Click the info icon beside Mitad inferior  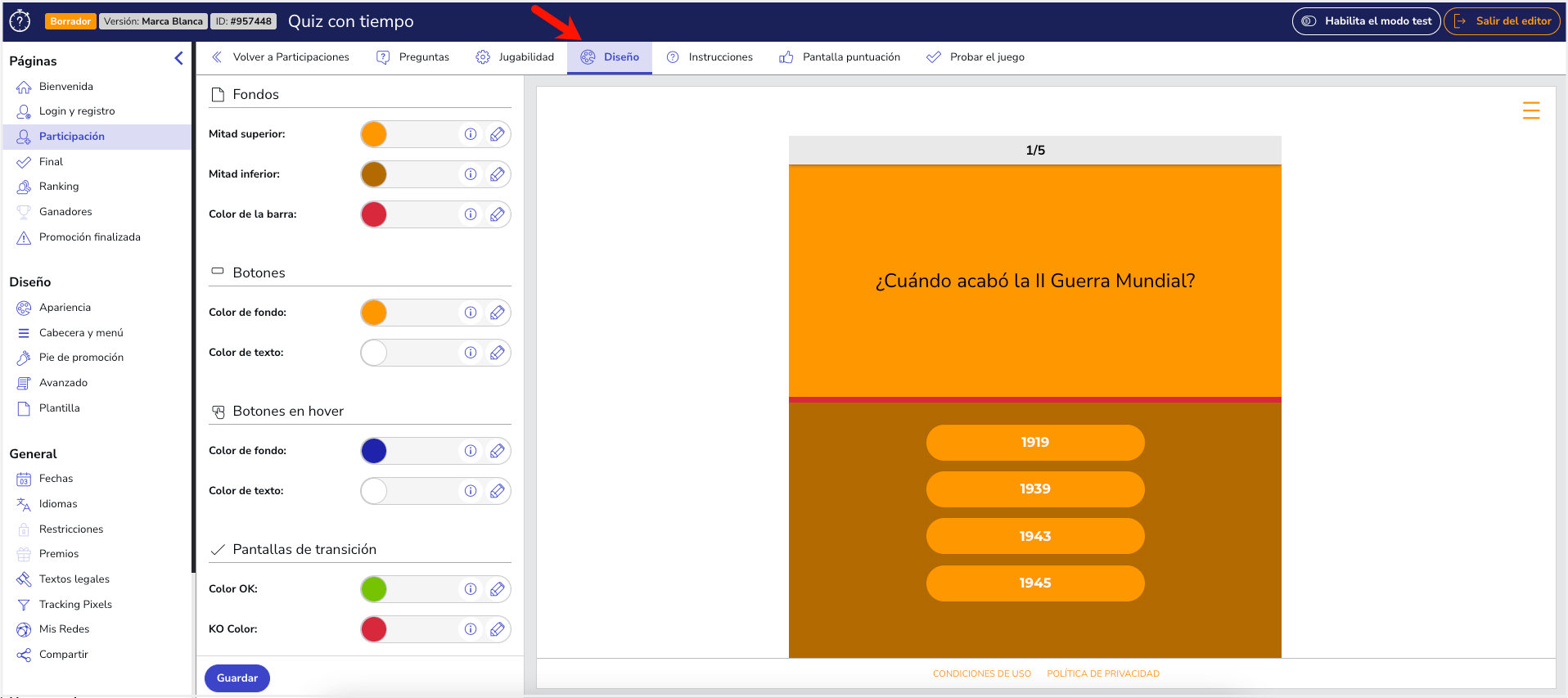click(471, 174)
